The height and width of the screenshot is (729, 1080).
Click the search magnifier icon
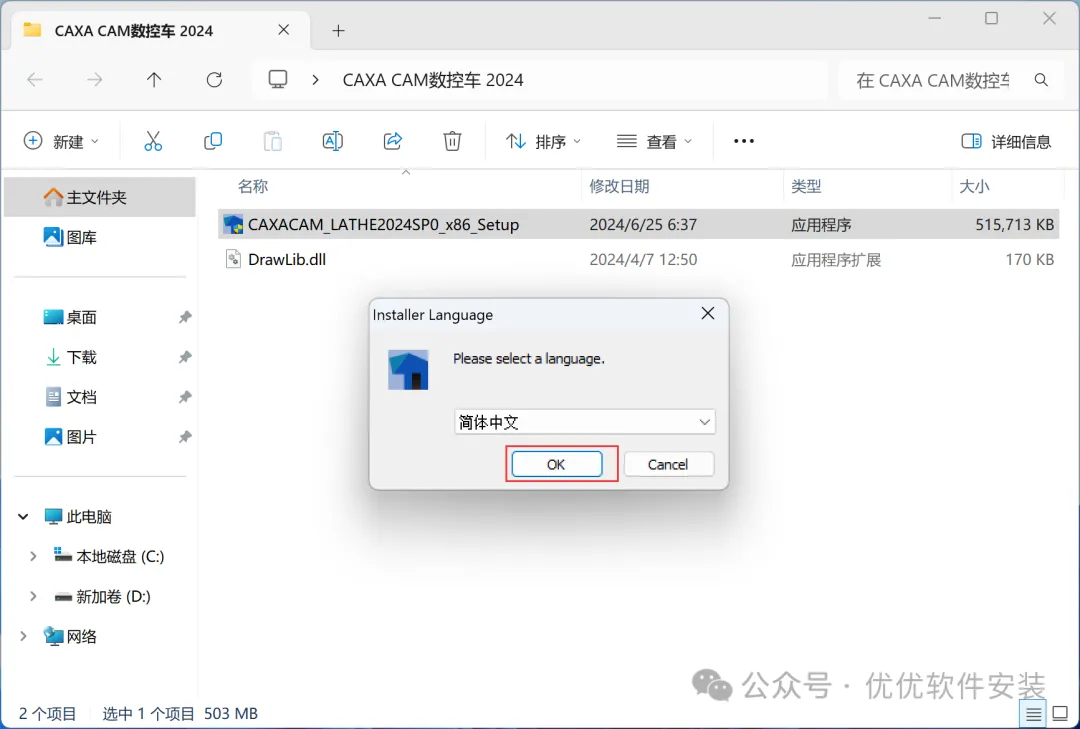coord(1041,80)
